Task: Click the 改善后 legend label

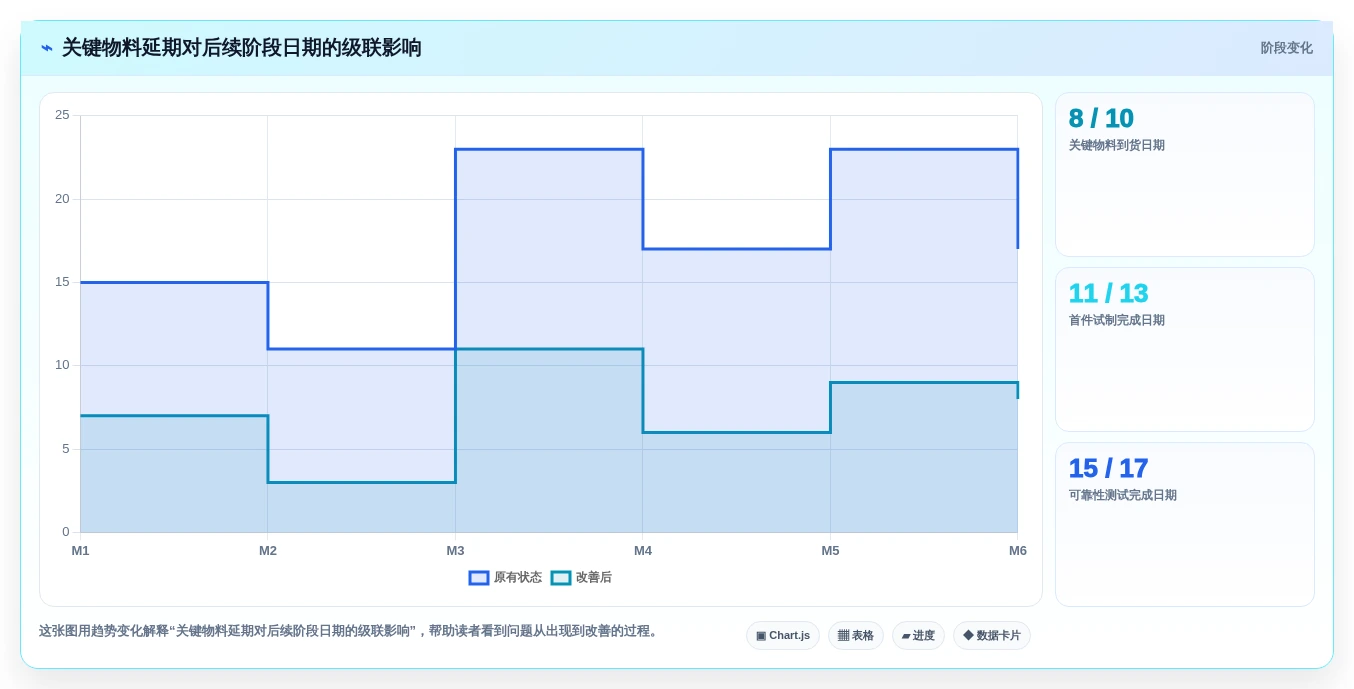Action: [594, 578]
